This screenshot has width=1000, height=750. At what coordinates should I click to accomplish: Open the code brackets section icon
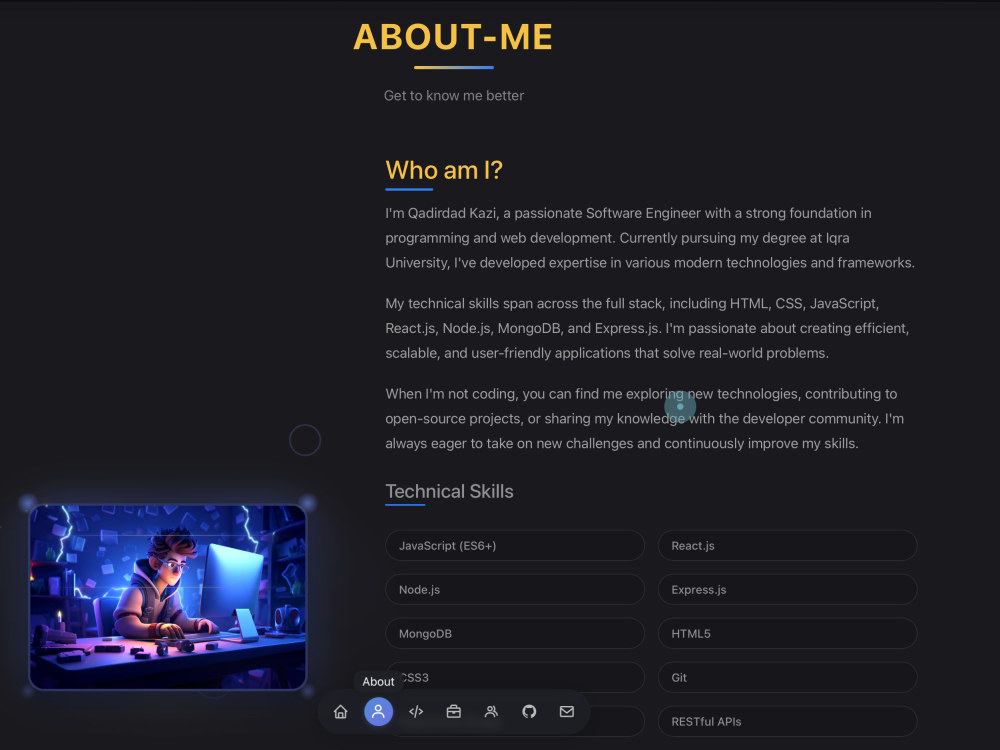416,712
